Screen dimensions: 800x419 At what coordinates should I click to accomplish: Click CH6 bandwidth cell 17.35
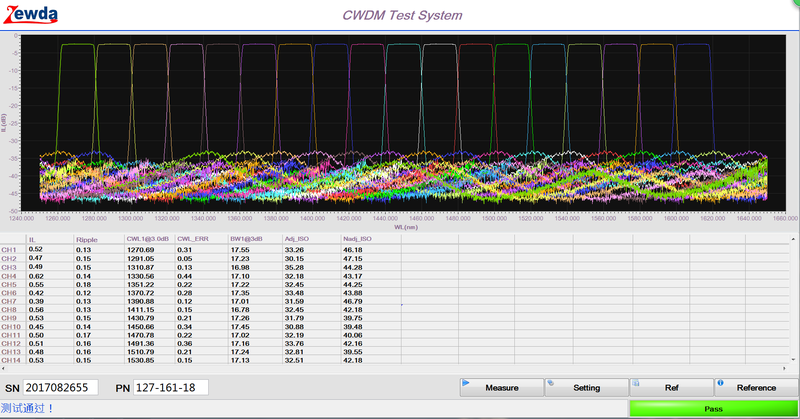tap(240, 293)
